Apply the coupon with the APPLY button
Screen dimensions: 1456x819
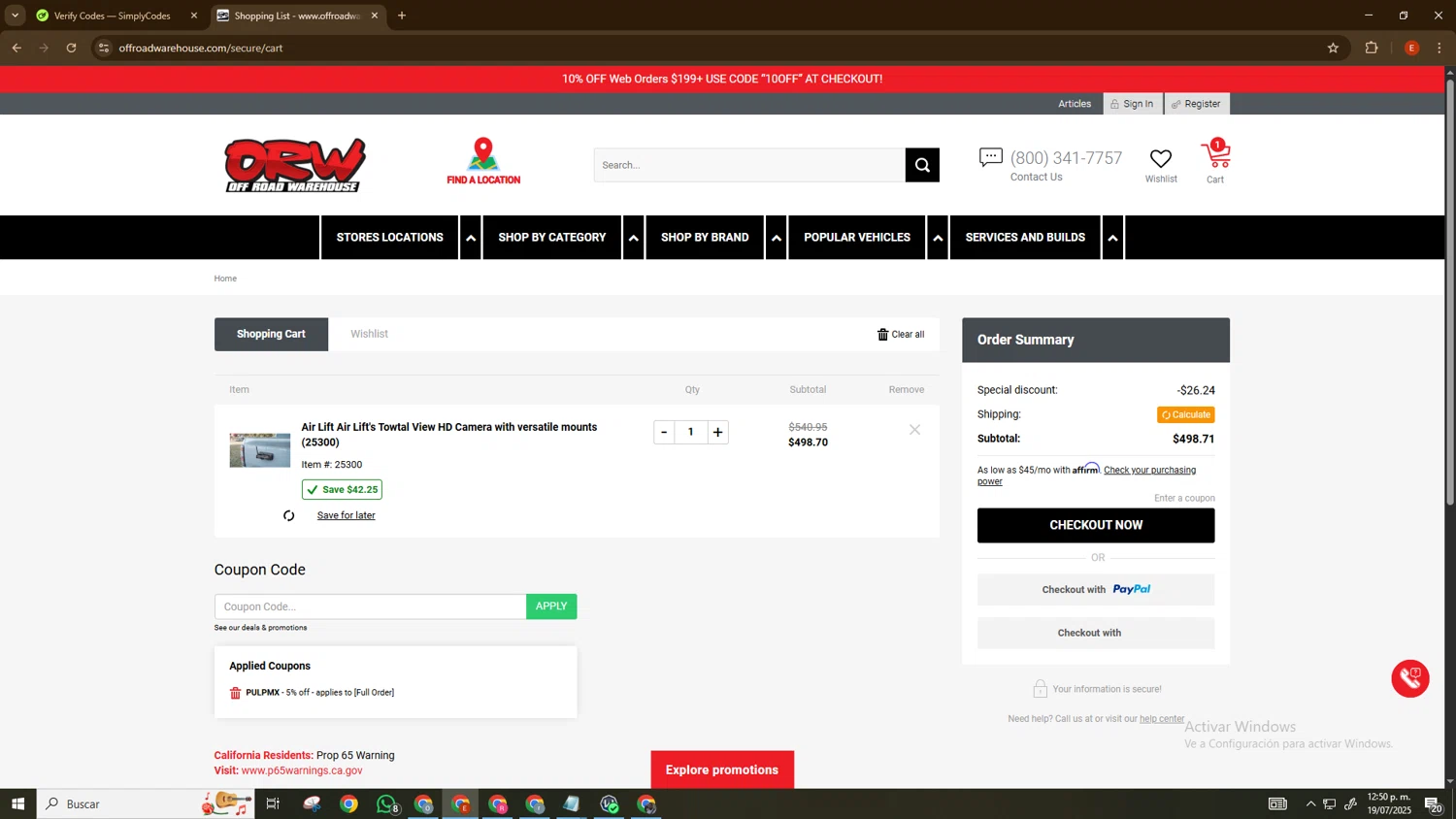[551, 606]
